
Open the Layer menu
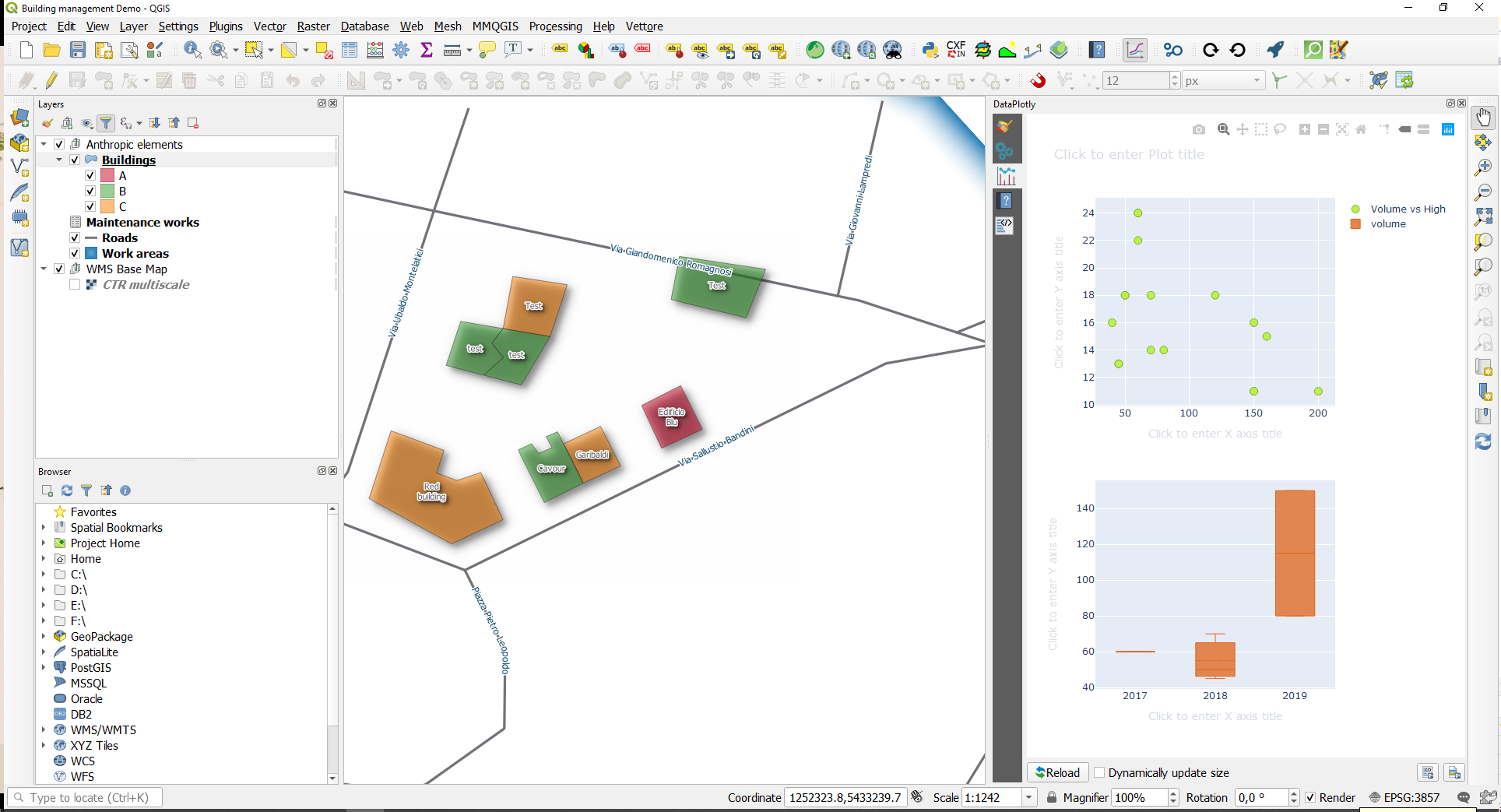133,26
